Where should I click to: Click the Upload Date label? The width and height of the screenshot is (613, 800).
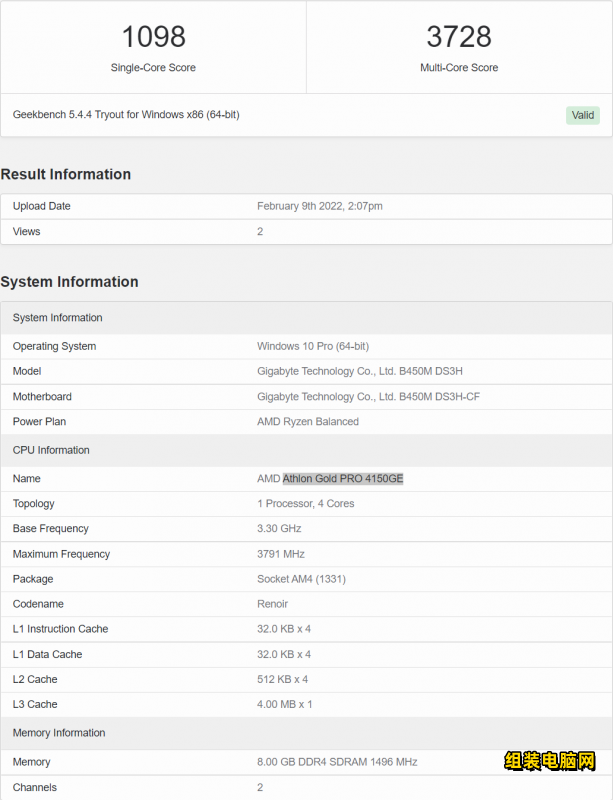(41, 206)
